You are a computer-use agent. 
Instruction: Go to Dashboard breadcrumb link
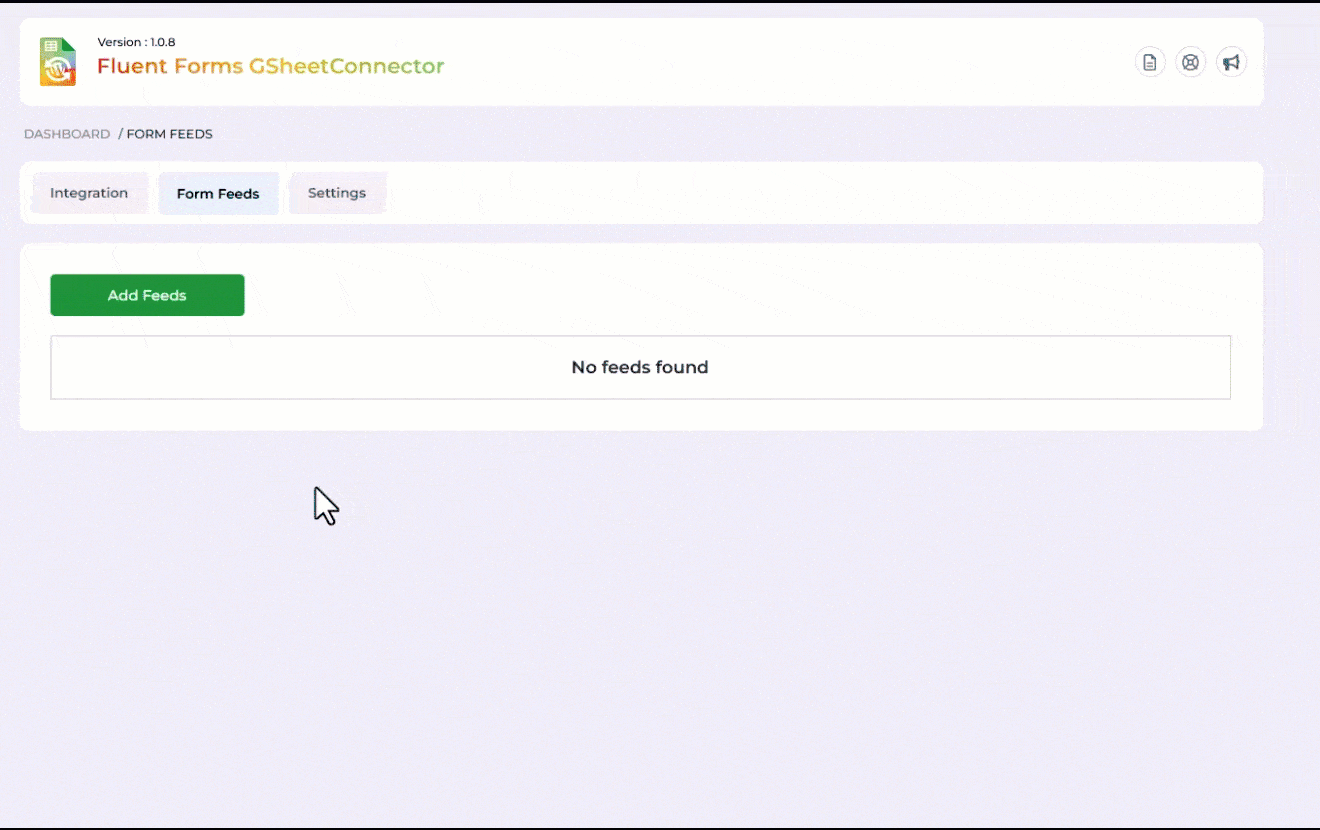pos(67,134)
